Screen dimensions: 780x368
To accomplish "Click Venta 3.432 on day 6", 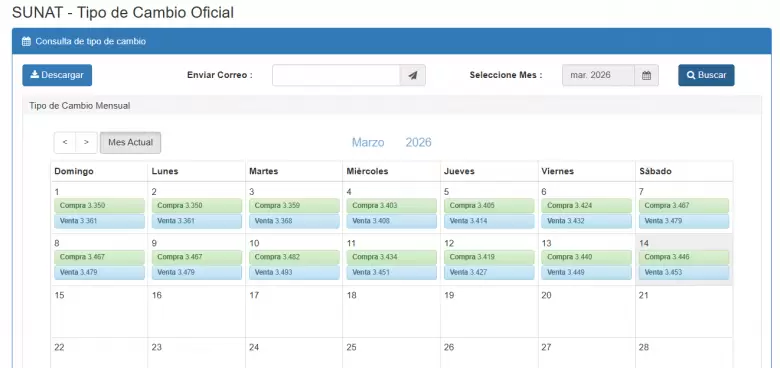I will (x=587, y=221).
